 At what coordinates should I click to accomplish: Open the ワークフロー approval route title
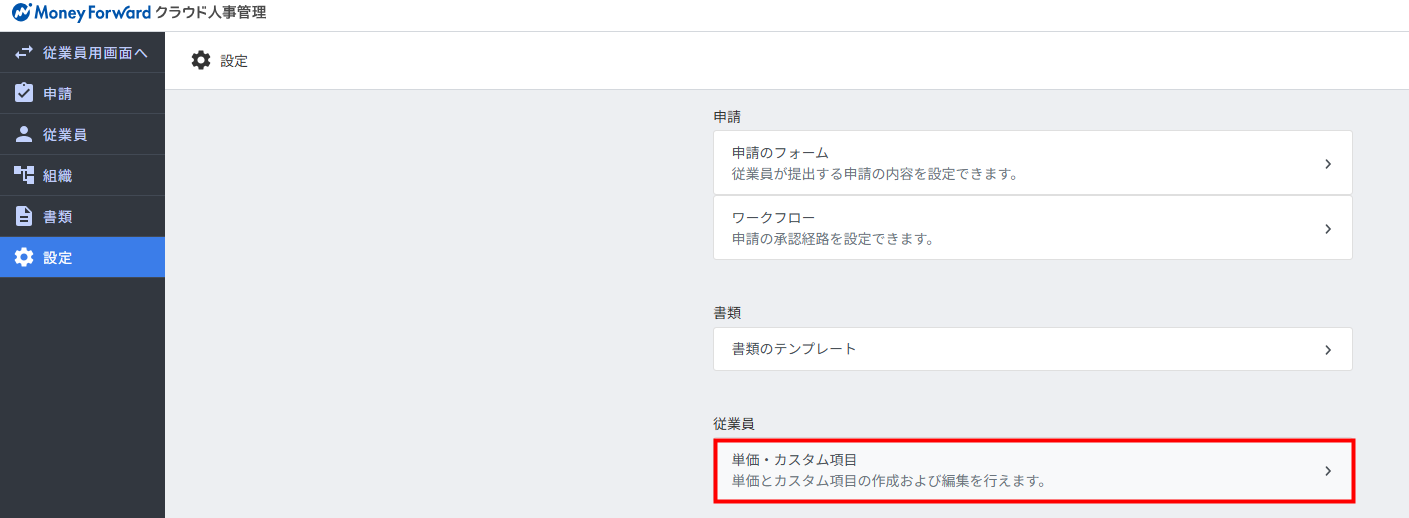coord(773,218)
